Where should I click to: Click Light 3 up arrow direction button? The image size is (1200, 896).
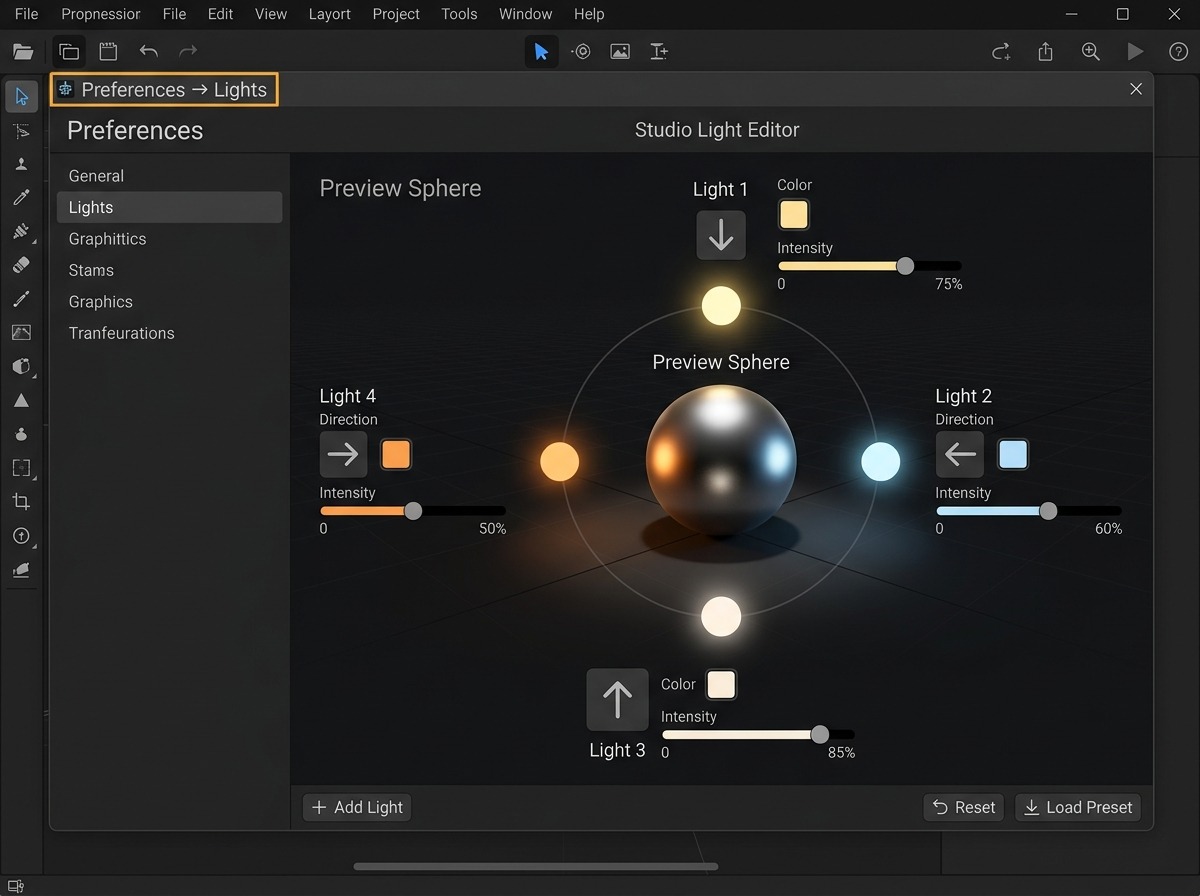coord(617,699)
